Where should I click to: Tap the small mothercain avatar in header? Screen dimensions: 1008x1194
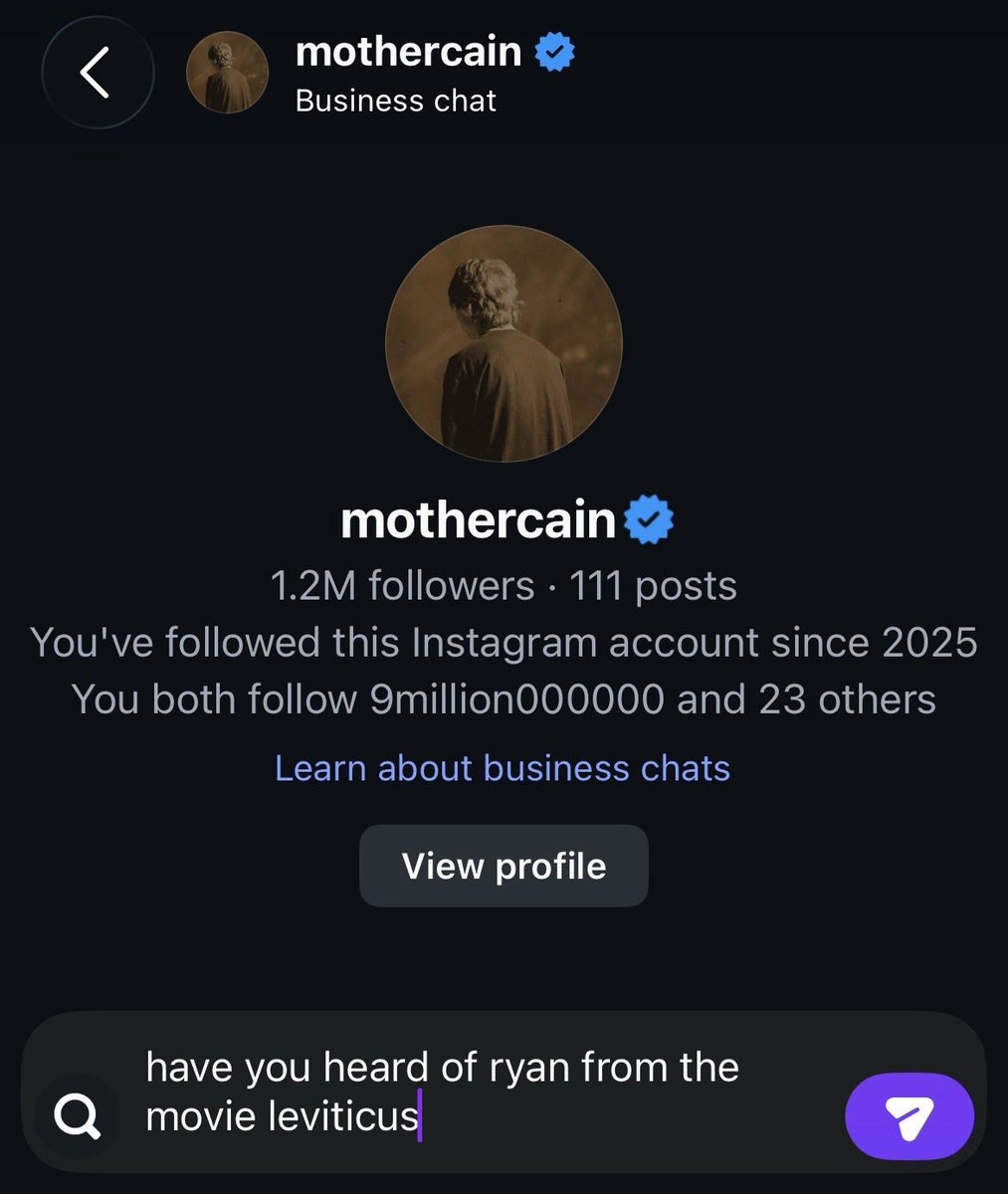coord(227,72)
